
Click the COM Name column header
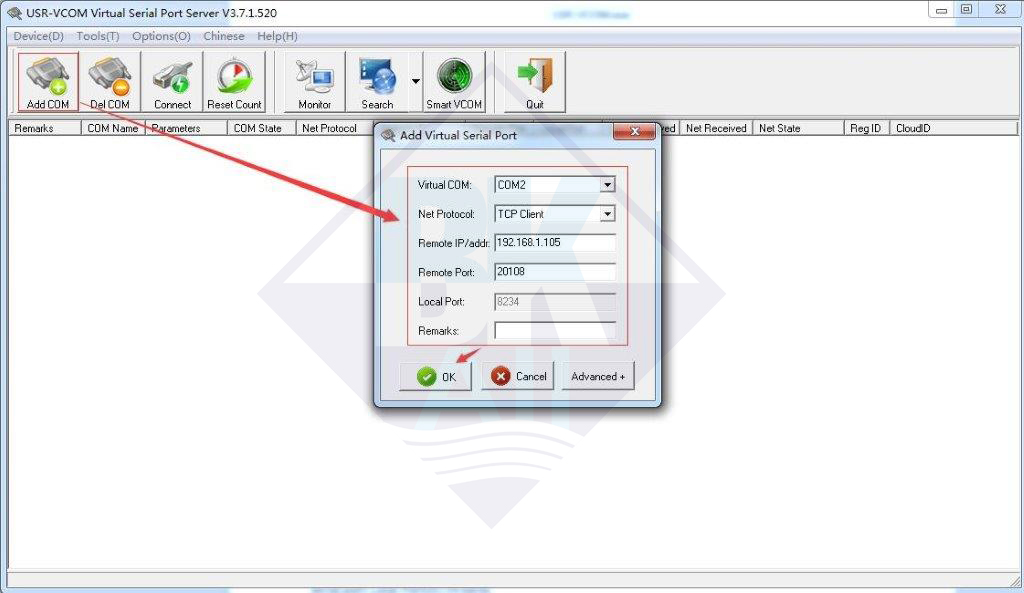coord(112,128)
